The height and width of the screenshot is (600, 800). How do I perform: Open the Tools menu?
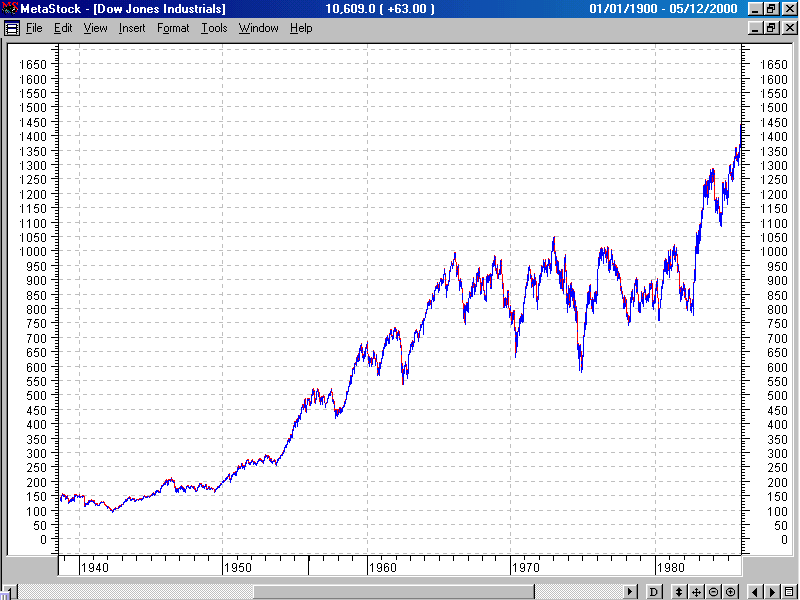click(214, 28)
